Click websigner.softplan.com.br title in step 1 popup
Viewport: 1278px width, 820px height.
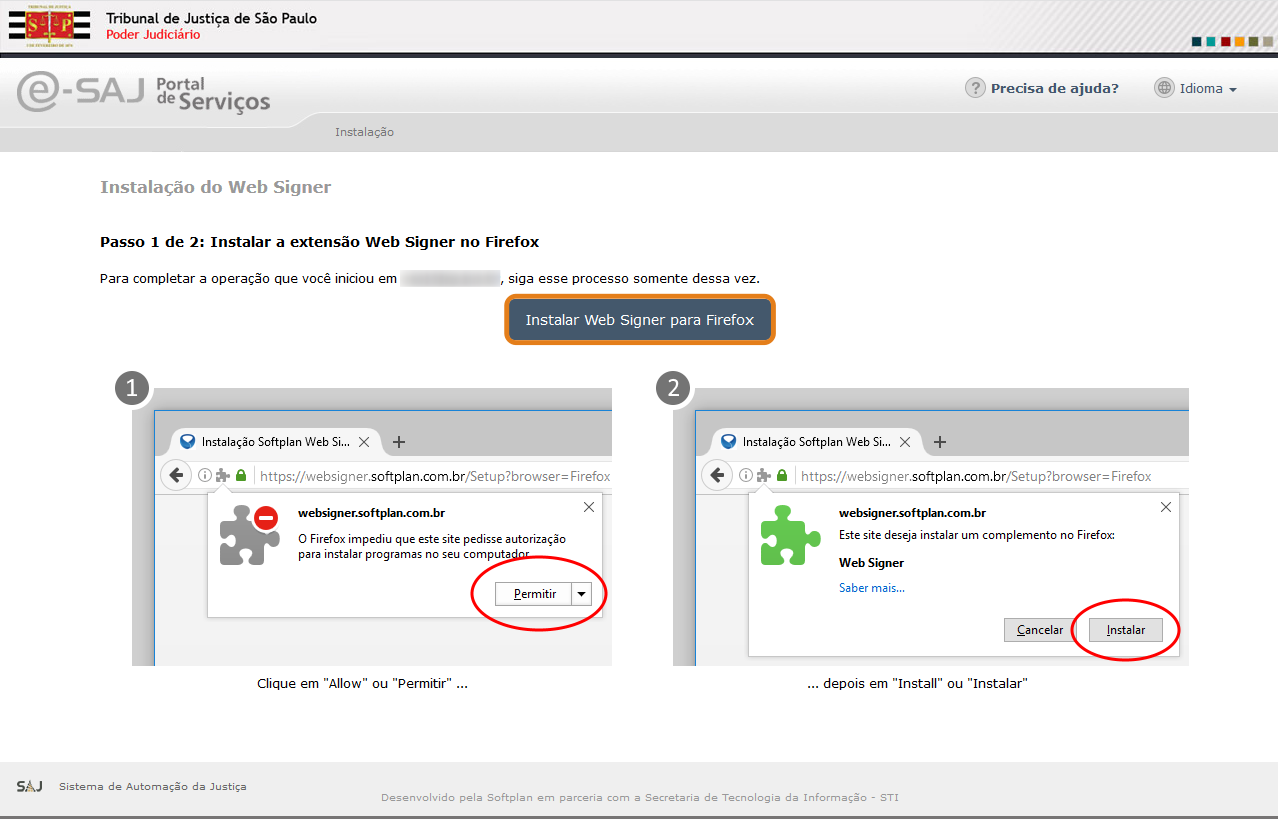(x=371, y=513)
